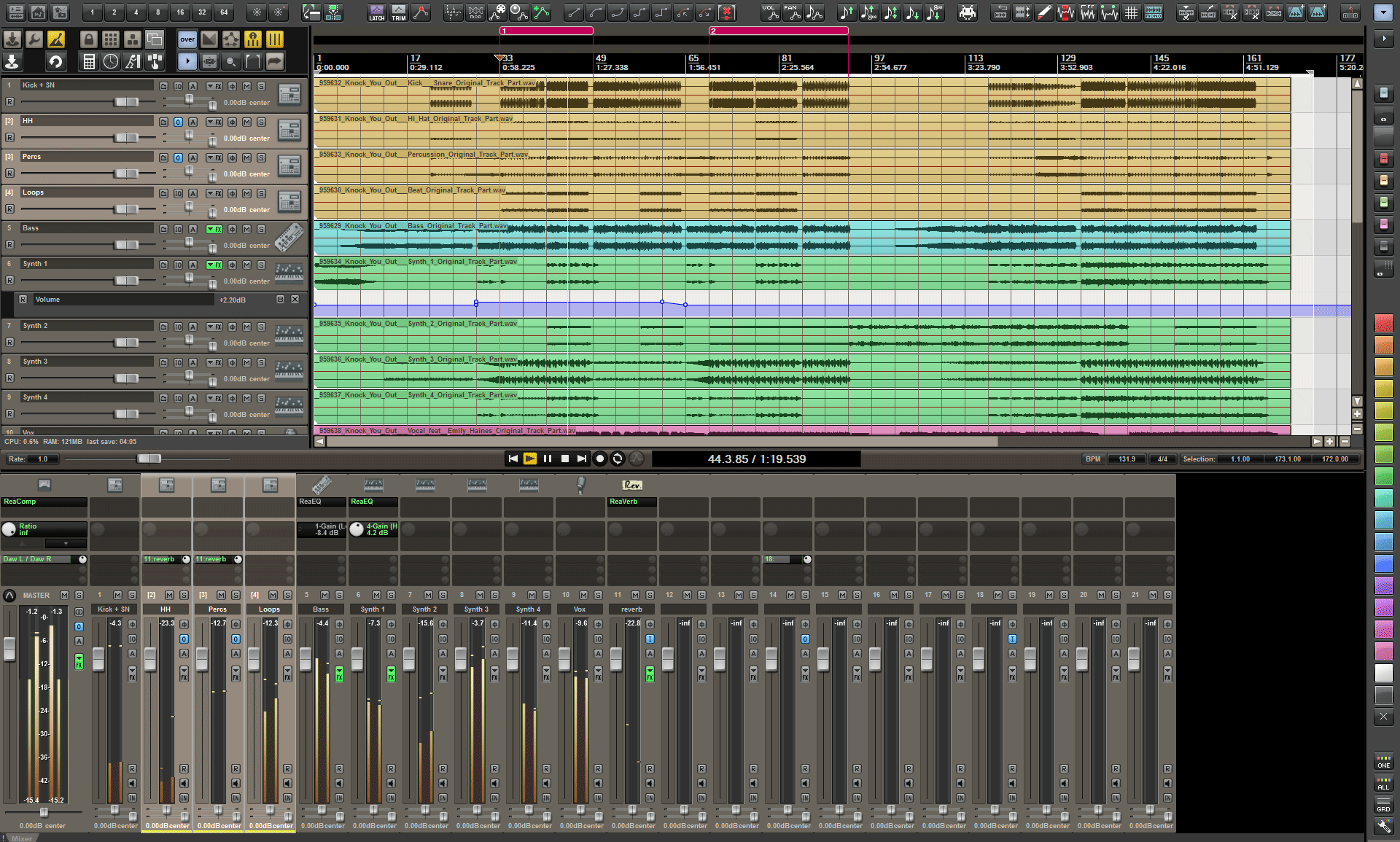The height and width of the screenshot is (842, 1400).
Task: Select the Mixer tab at the bottom
Action: [22, 838]
